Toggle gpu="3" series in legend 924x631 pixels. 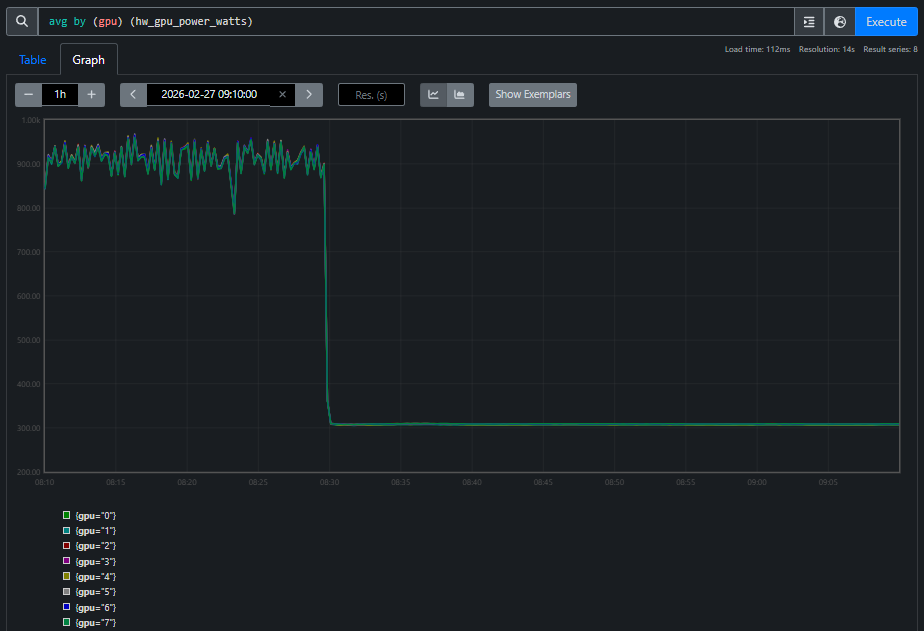(96, 561)
